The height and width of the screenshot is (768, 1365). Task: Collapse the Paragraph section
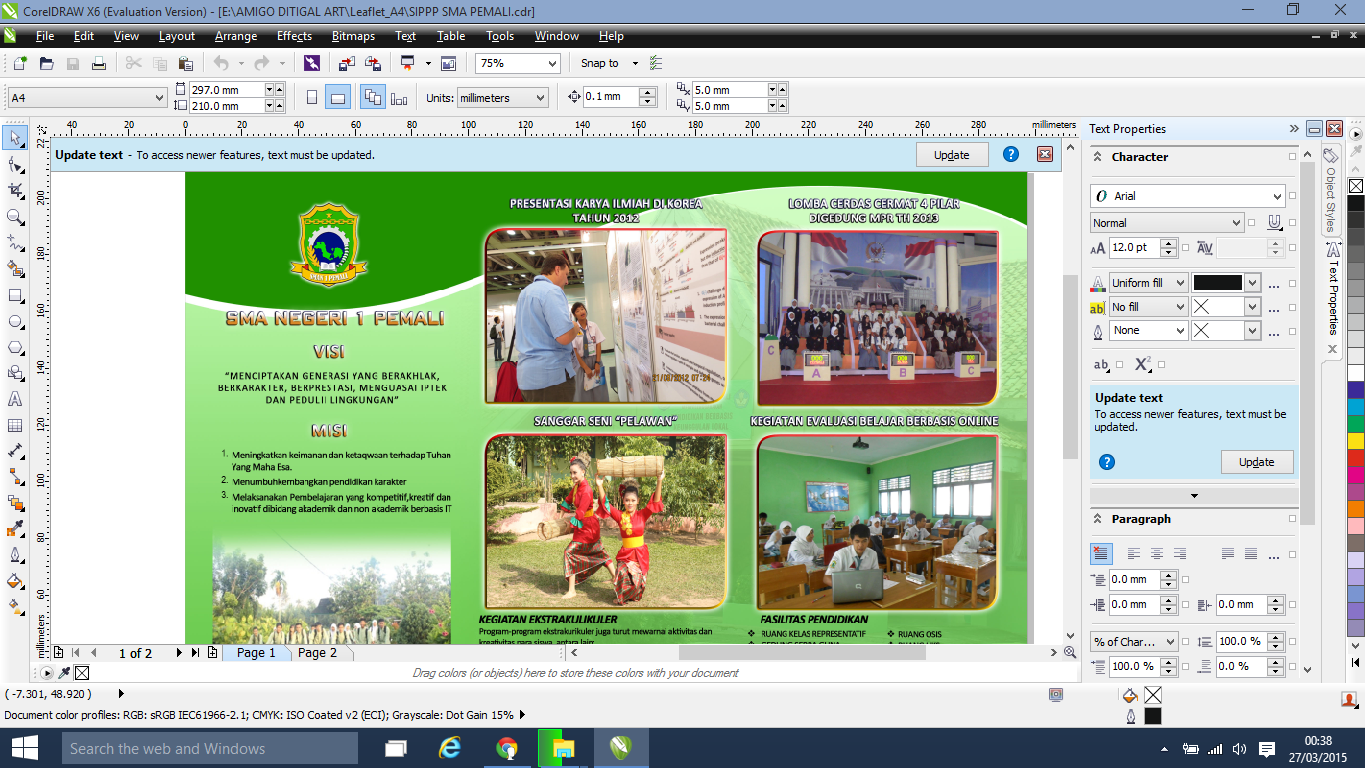coord(1098,519)
